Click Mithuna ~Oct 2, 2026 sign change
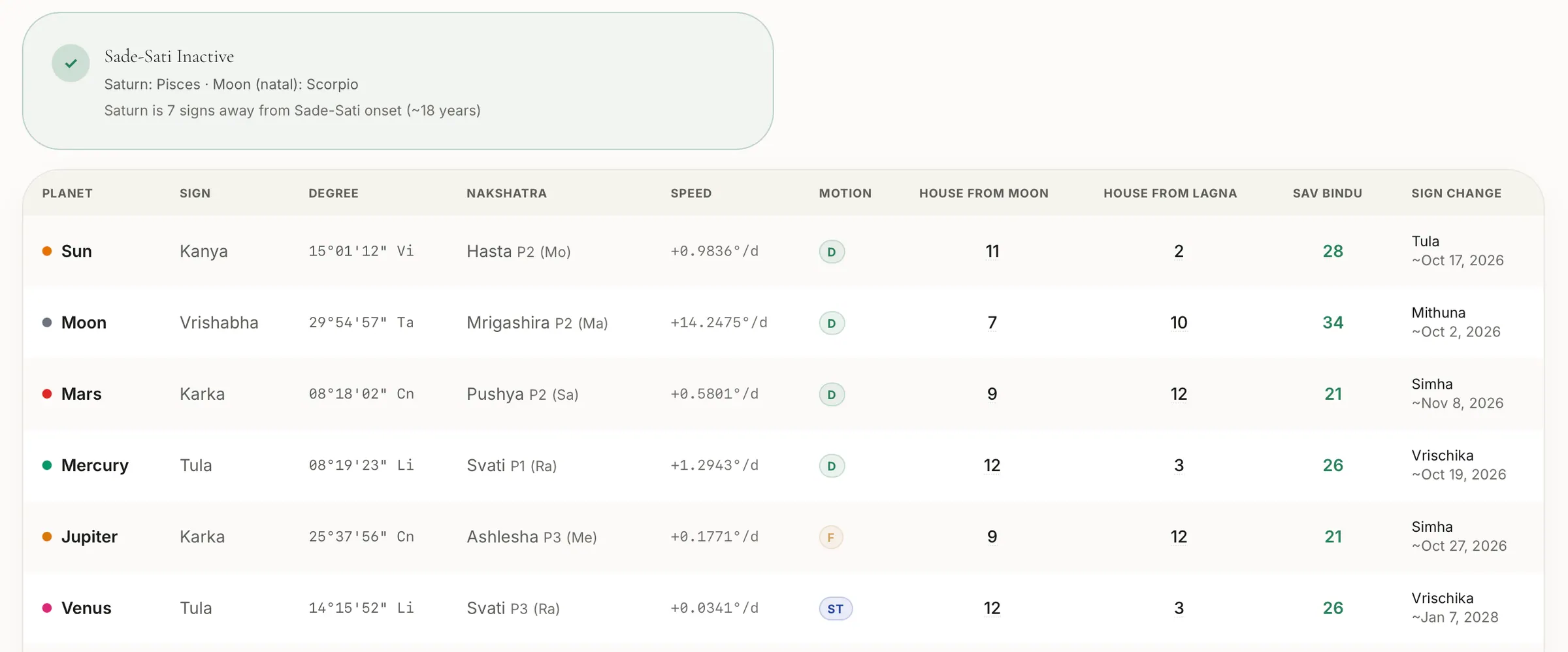The height and width of the screenshot is (652, 1568). tap(1456, 322)
